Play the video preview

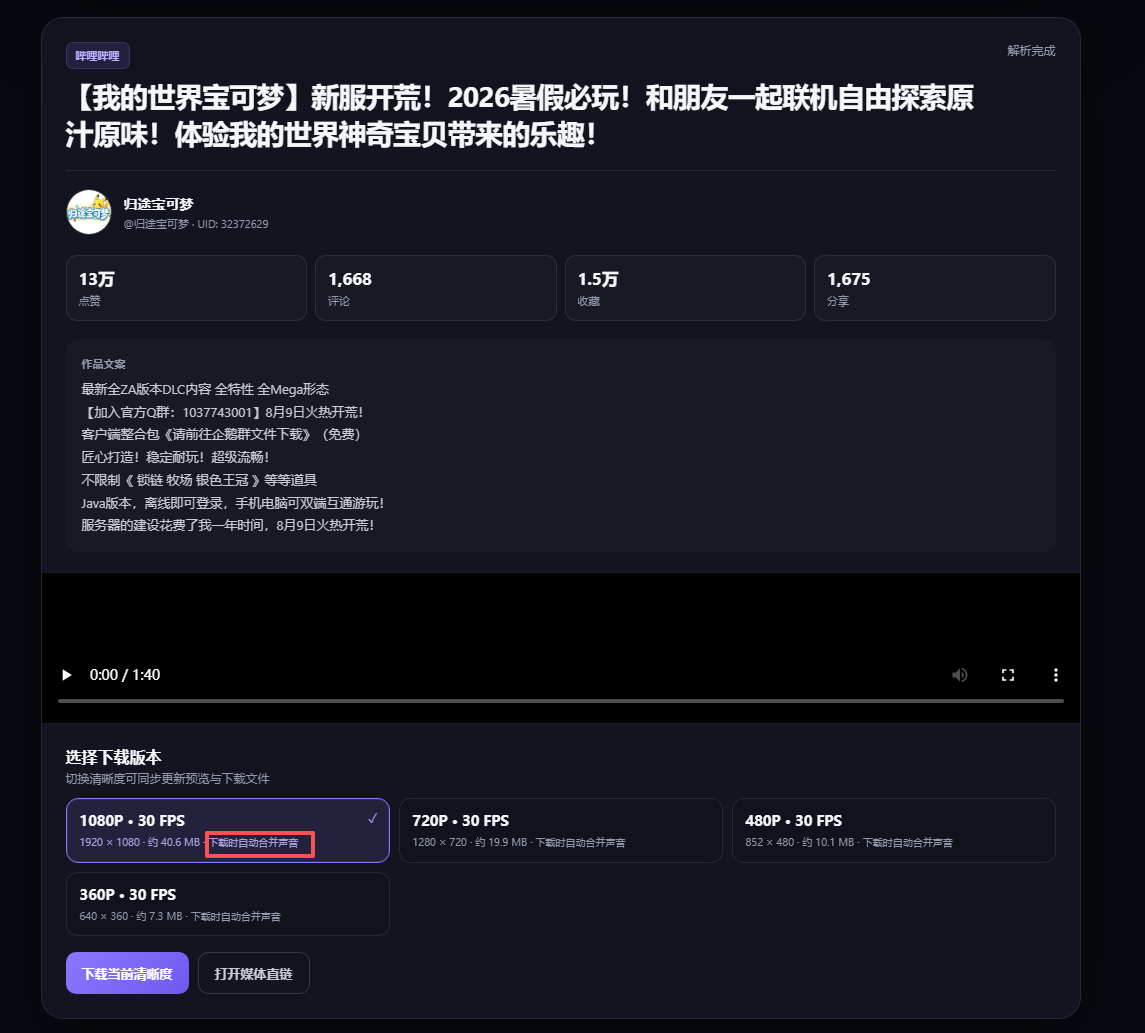pyautogui.click(x=66, y=675)
